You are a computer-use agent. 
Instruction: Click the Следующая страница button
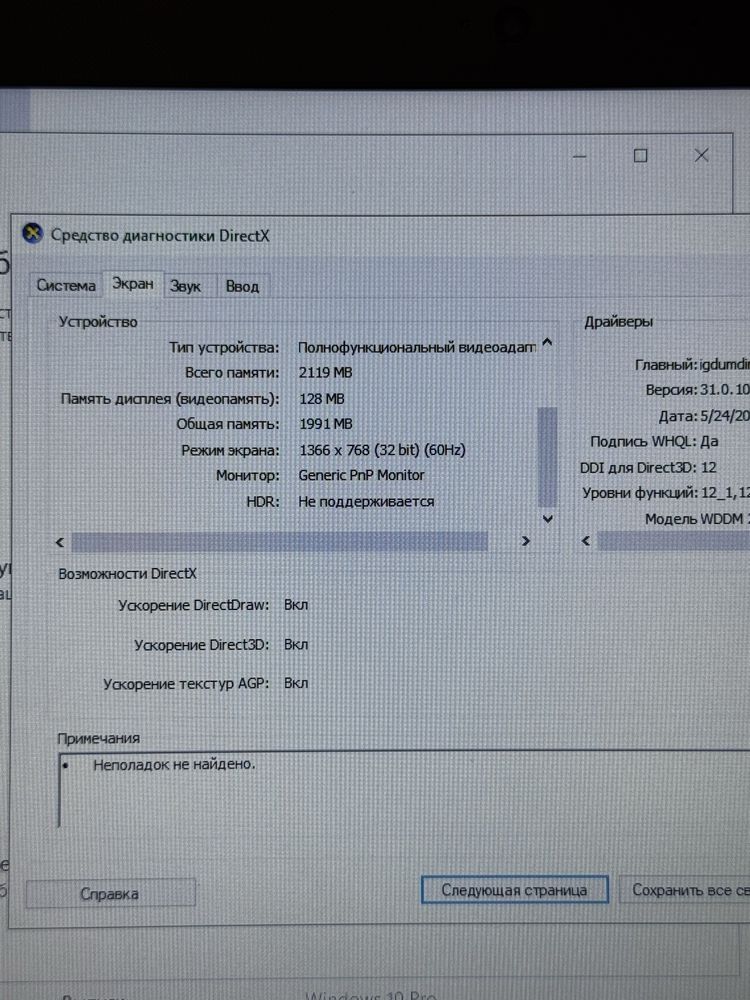[x=515, y=890]
